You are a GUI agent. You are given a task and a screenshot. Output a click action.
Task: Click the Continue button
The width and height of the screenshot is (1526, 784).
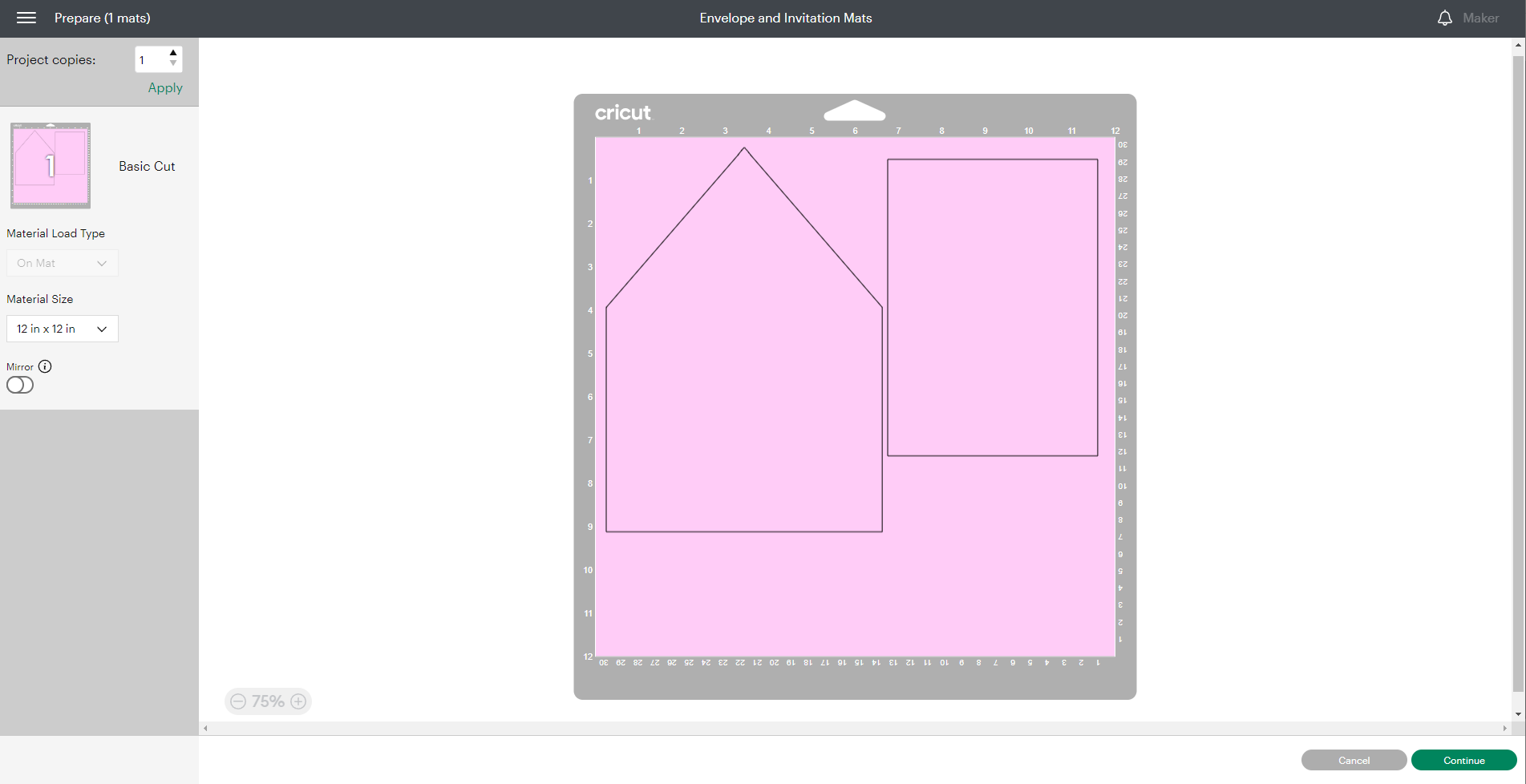(x=1463, y=760)
